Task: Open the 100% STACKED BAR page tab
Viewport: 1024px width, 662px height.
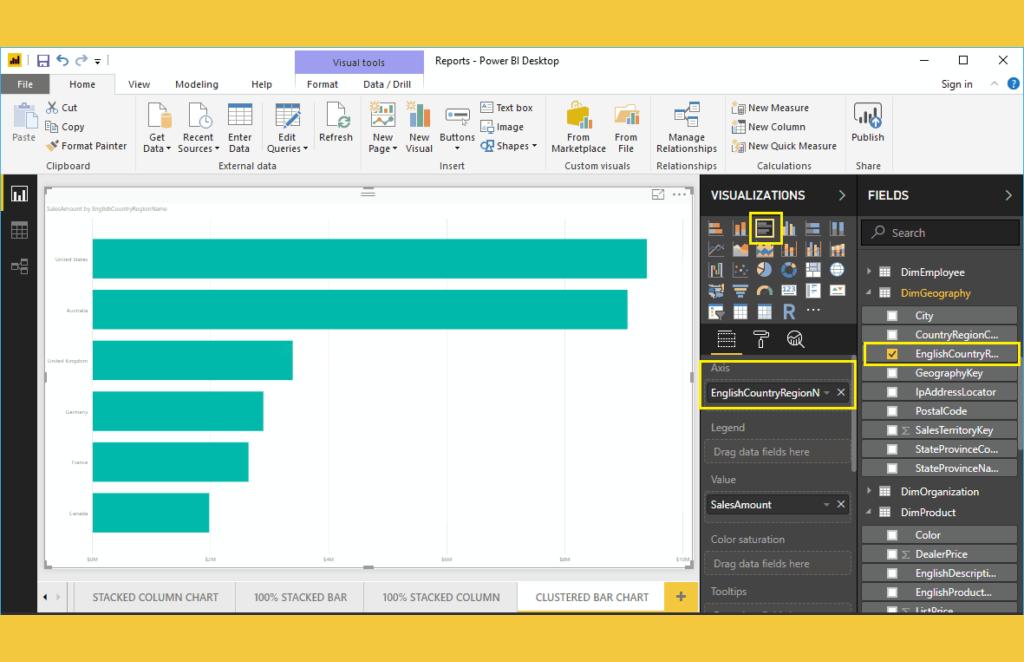Action: 300,596
